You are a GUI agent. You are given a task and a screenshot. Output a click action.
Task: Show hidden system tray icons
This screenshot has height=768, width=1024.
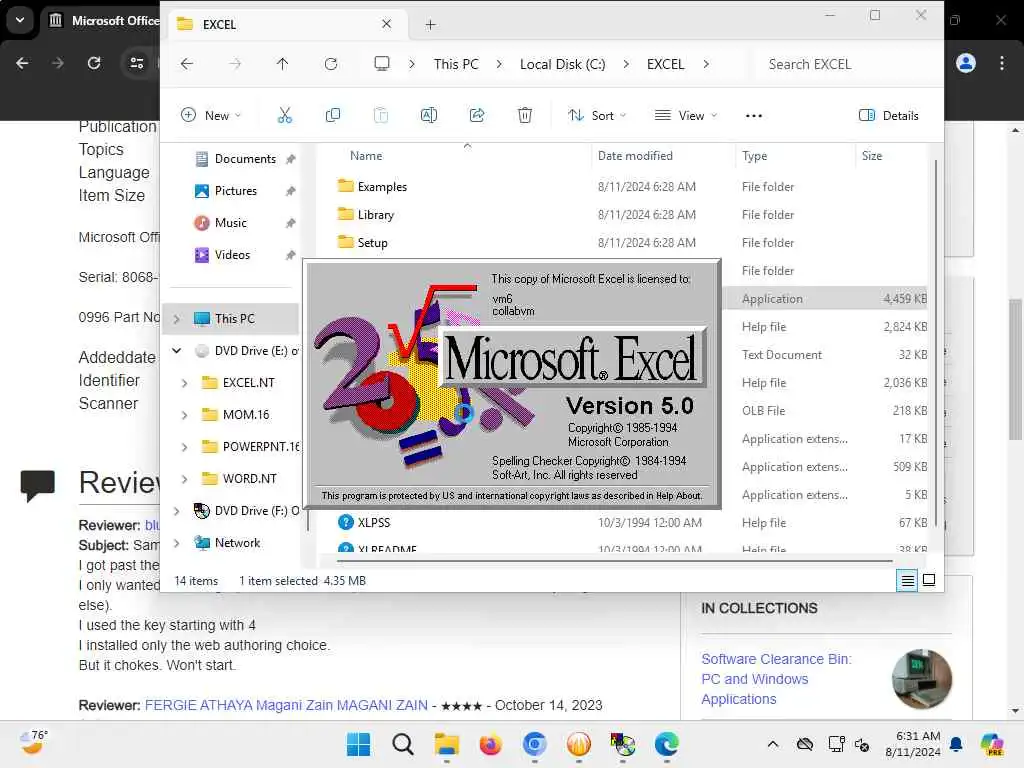point(773,744)
